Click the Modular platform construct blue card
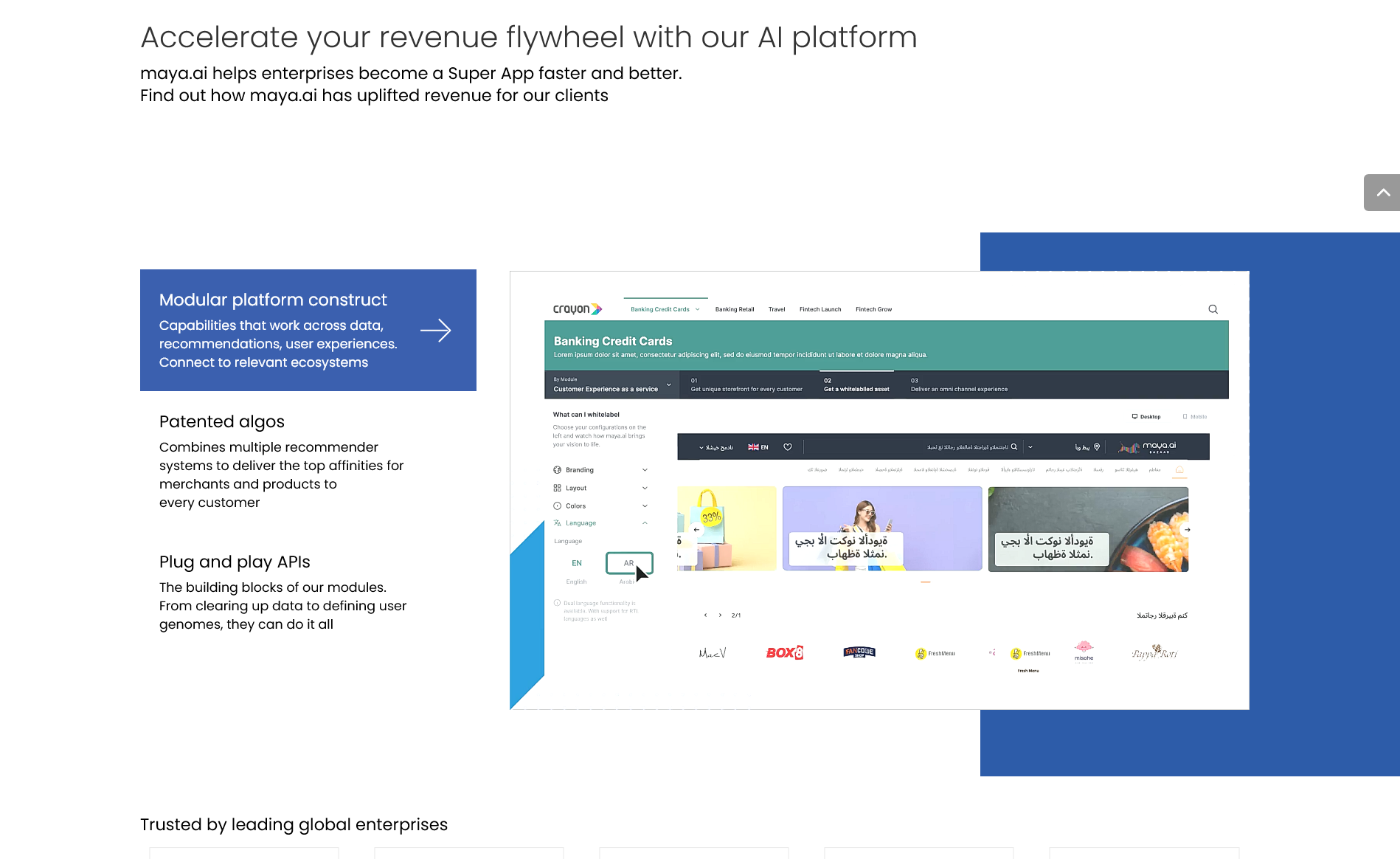 click(308, 330)
